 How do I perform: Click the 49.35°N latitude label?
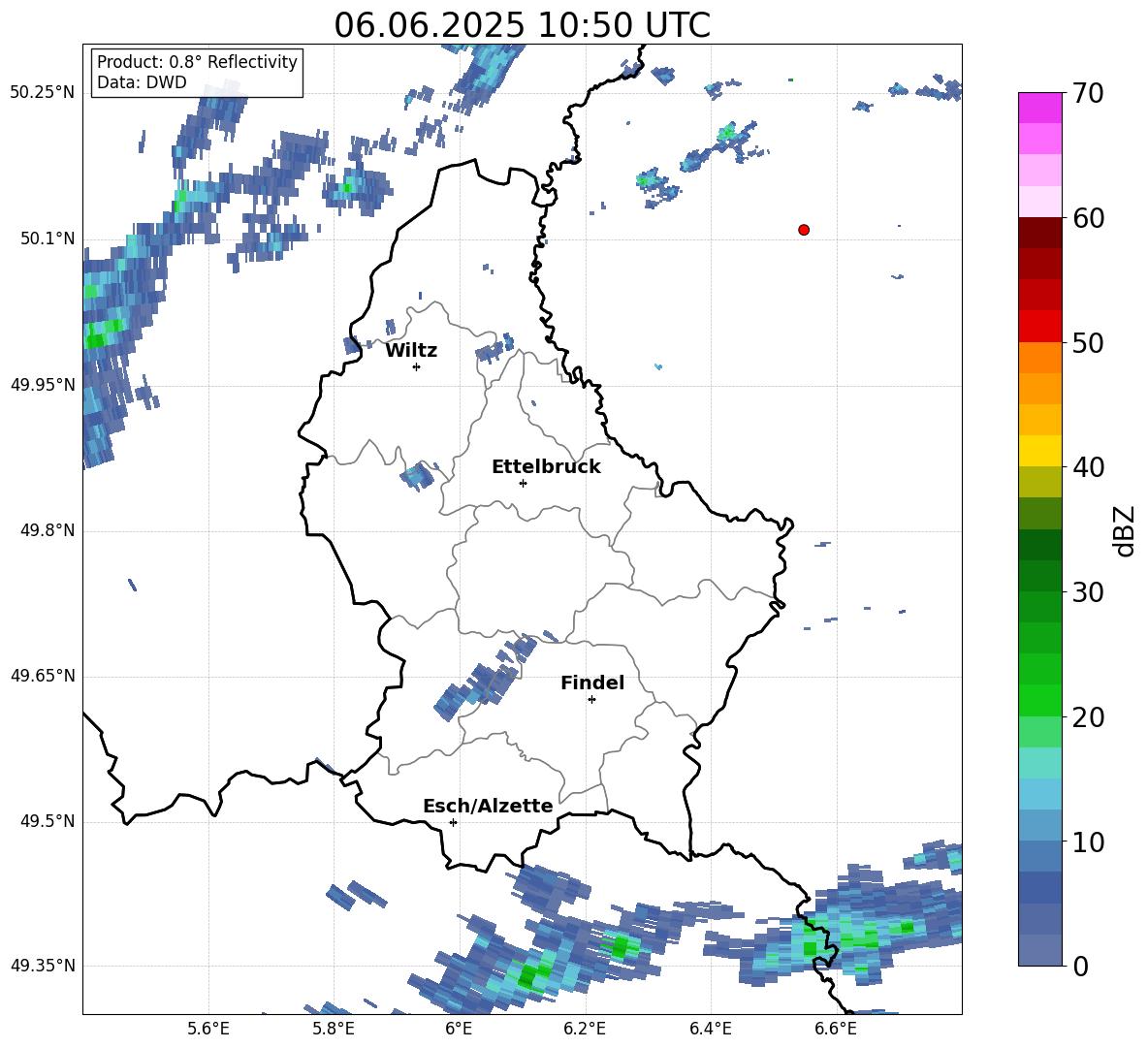[x=43, y=966]
